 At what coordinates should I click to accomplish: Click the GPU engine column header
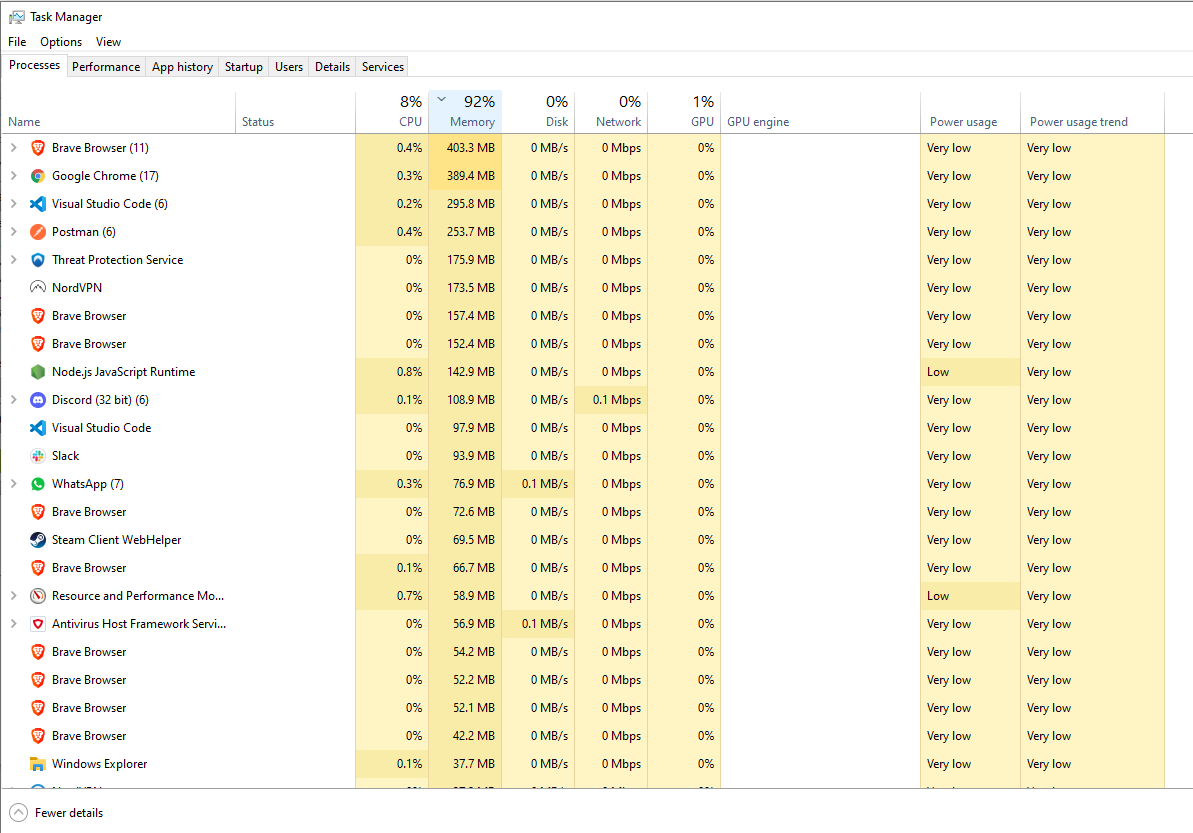pos(820,113)
